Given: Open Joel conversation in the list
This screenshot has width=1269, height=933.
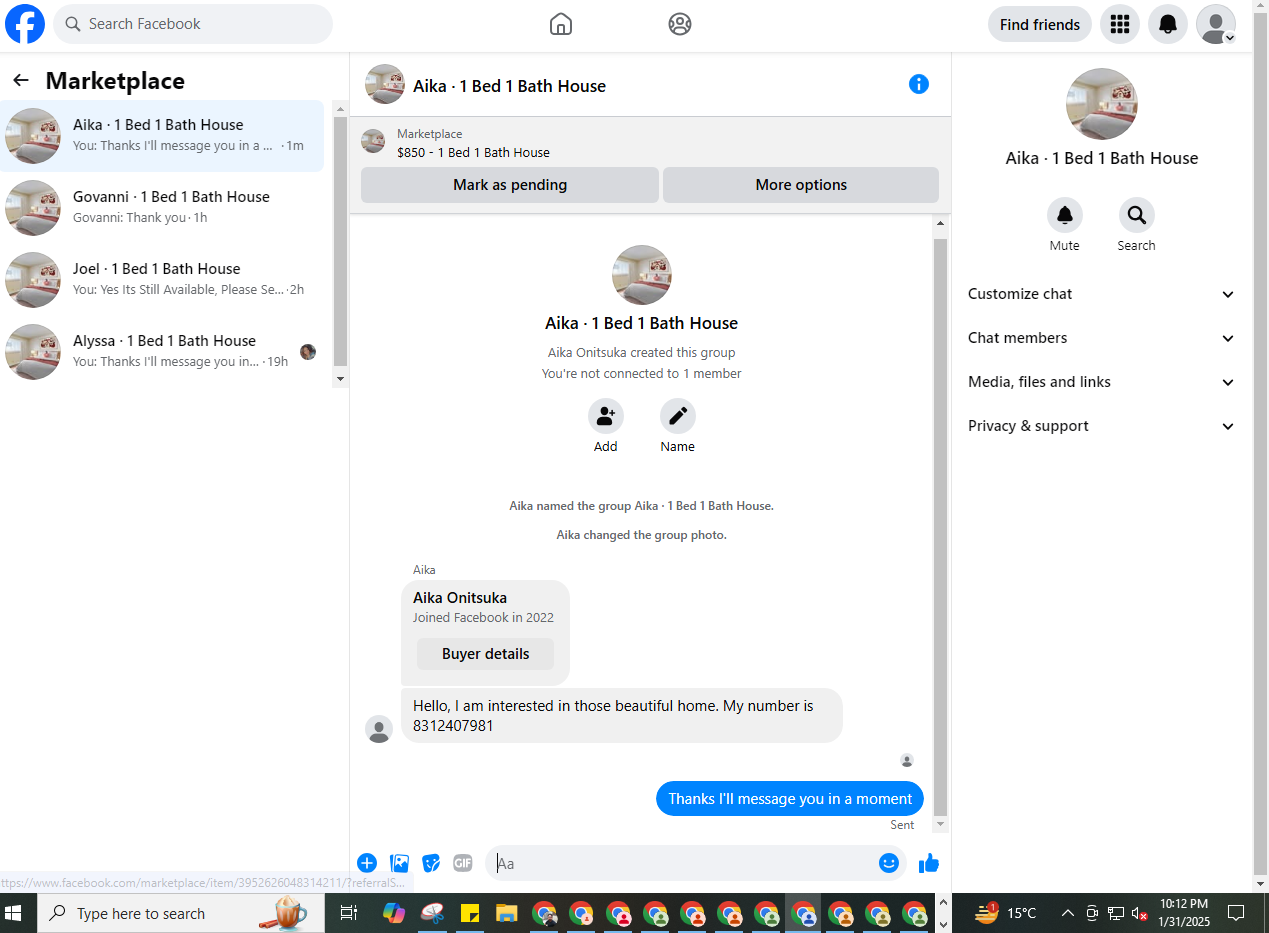Looking at the screenshot, I should [x=164, y=280].
